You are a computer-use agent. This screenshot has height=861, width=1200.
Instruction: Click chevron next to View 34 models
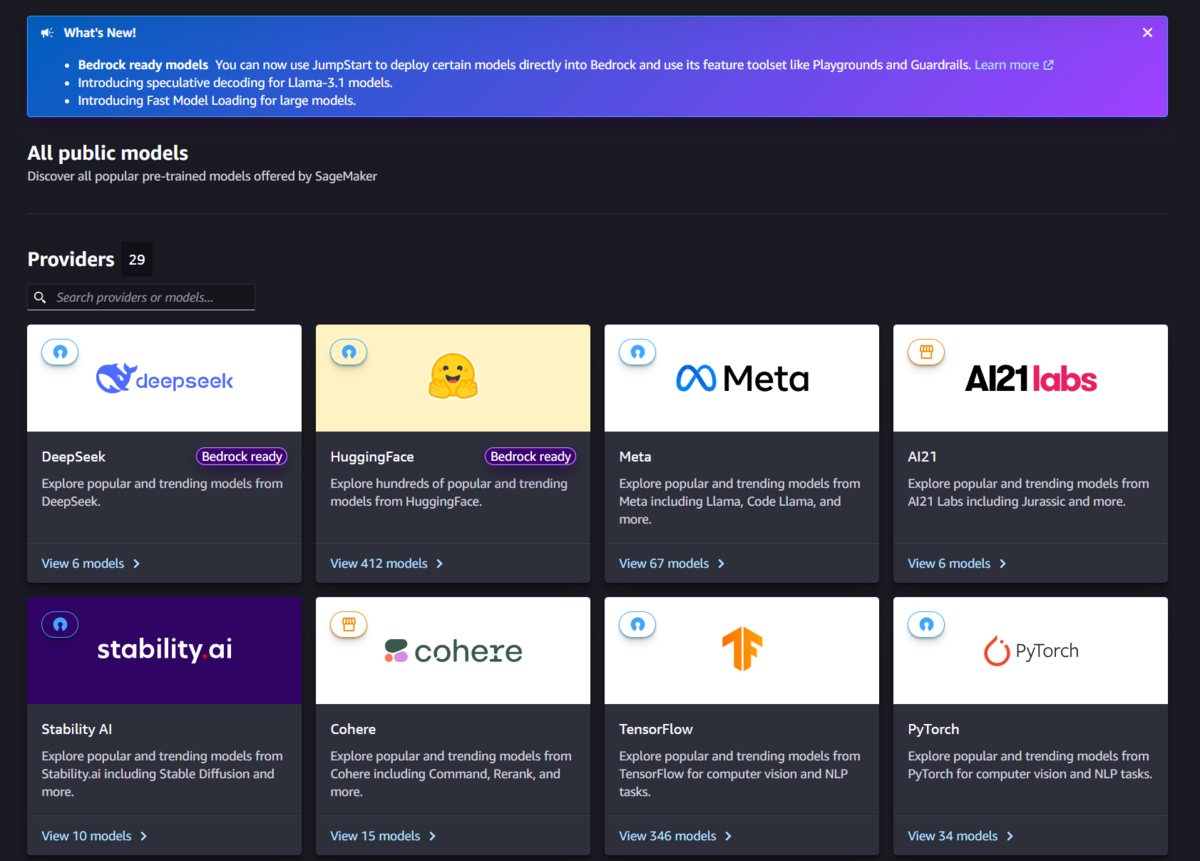point(1010,836)
